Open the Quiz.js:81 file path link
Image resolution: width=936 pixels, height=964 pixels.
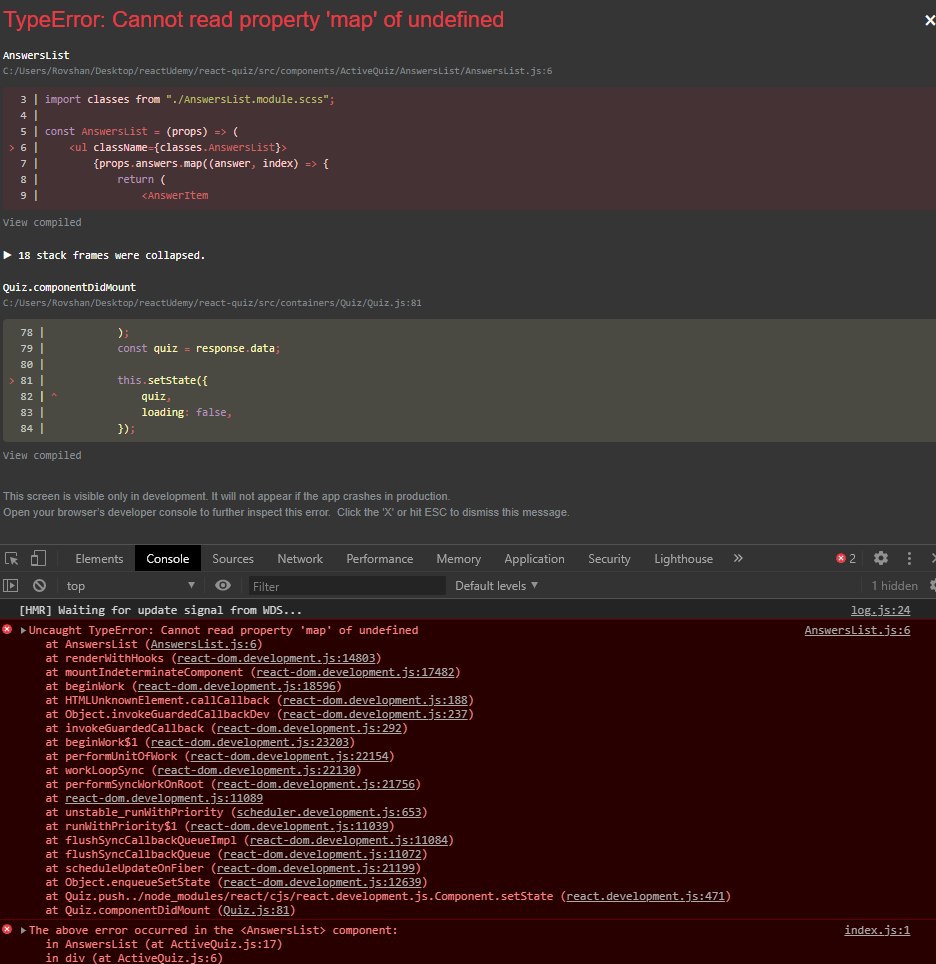point(212,302)
